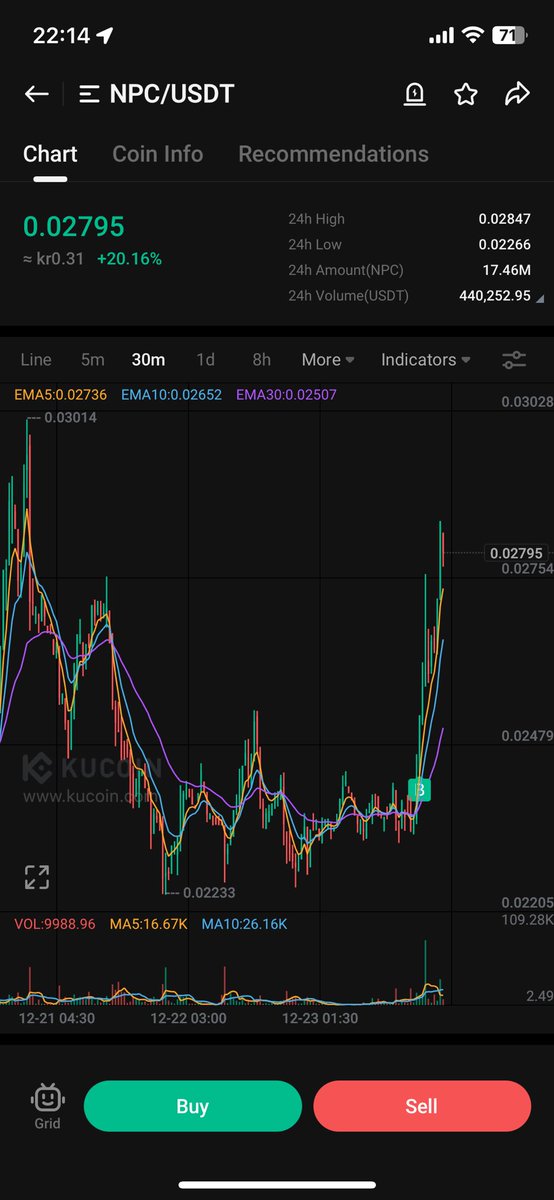
Task: Select the 8h timeframe
Action: click(x=261, y=360)
